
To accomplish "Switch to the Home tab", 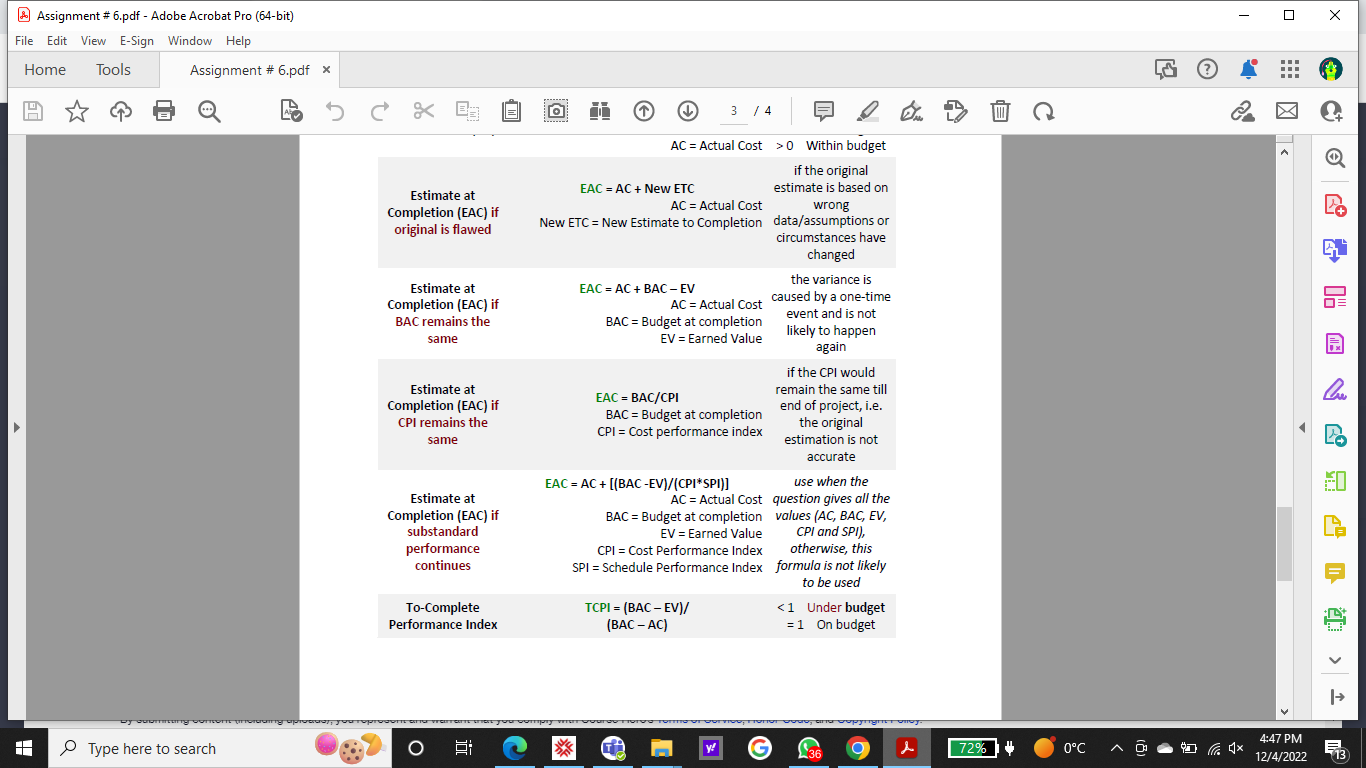I will (45, 70).
